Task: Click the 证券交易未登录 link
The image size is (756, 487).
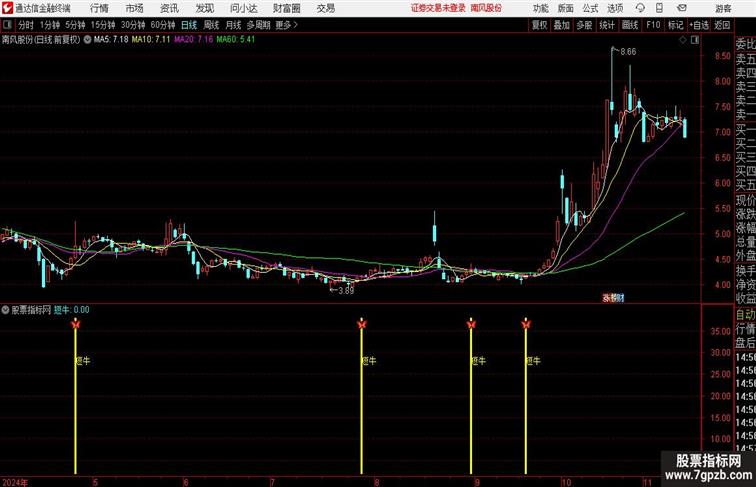Action: click(x=439, y=8)
